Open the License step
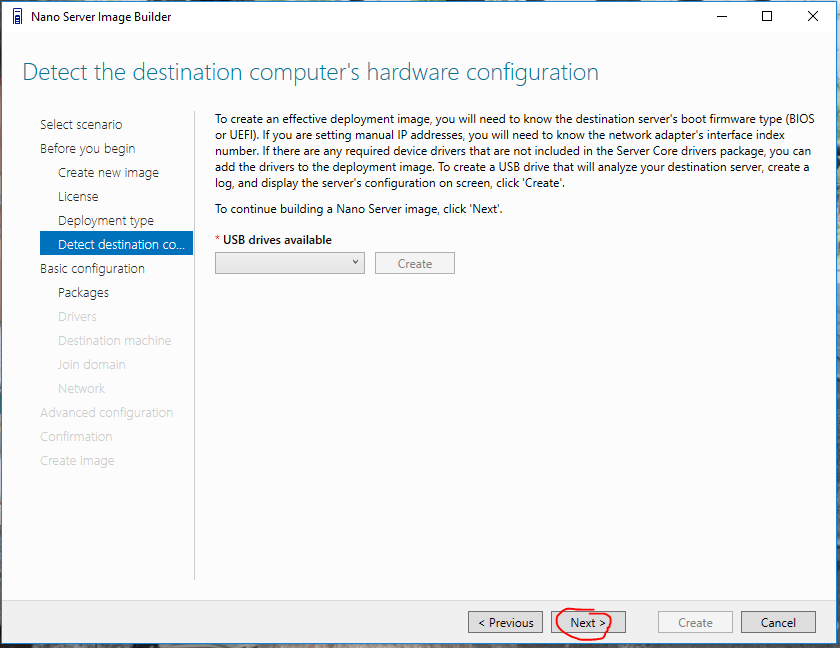The height and width of the screenshot is (648, 840). 78,197
